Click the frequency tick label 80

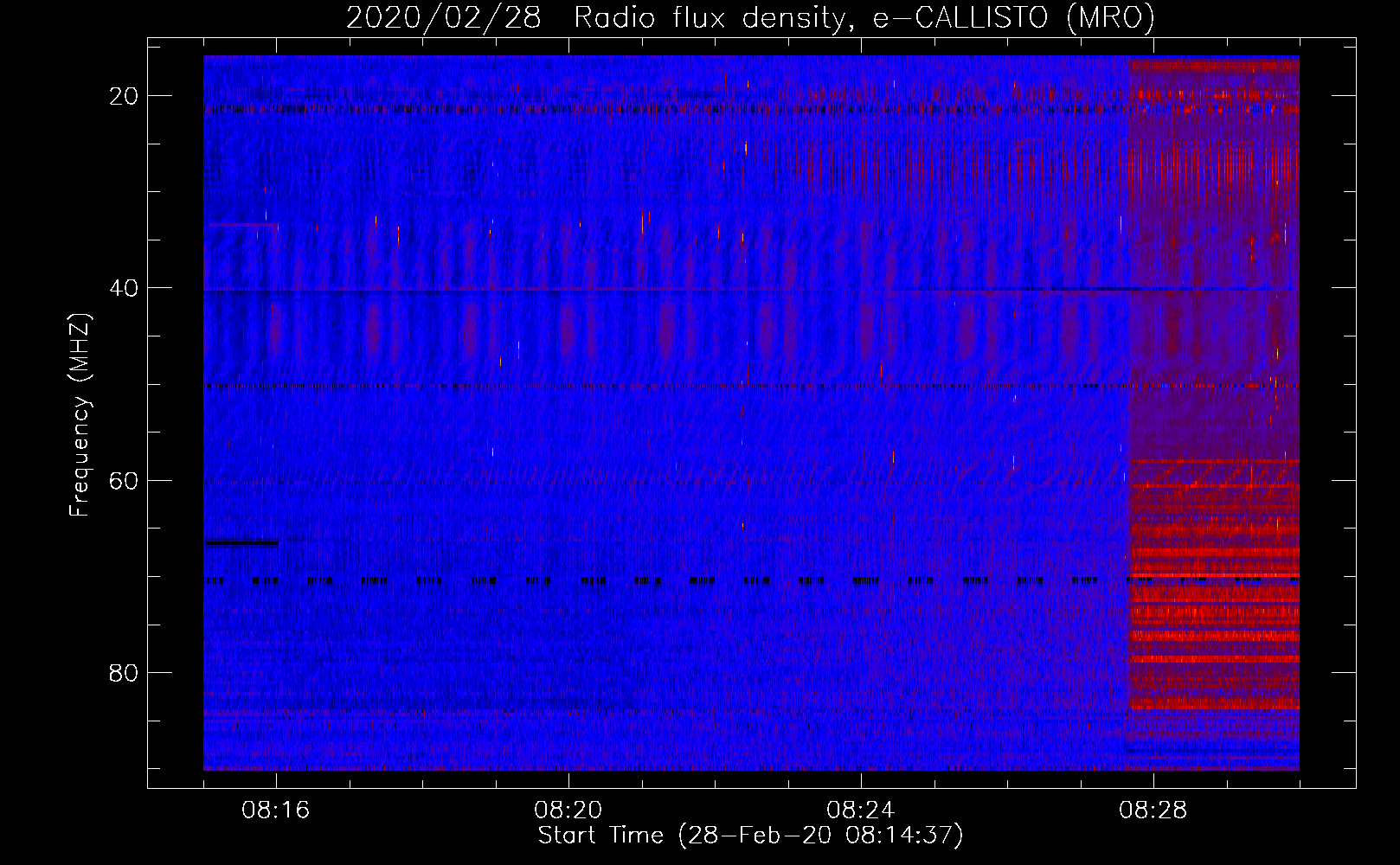(x=124, y=672)
